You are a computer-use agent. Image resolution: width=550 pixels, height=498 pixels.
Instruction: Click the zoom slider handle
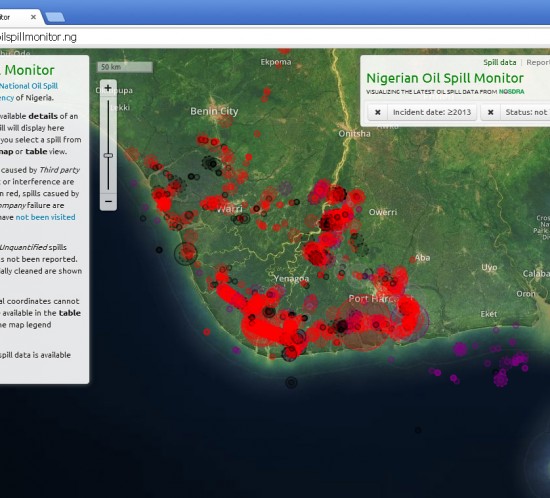pos(108,155)
